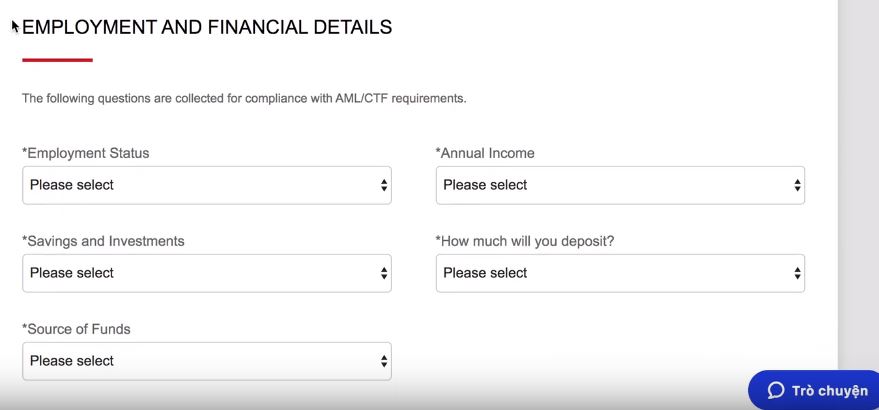
Task: Click the AML/CTF compliance description text
Action: pos(244,99)
